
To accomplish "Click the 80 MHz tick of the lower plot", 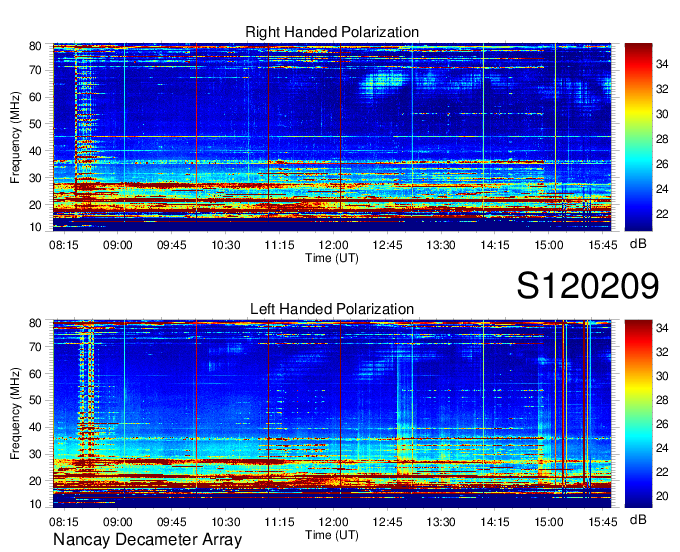I will click(35, 323).
